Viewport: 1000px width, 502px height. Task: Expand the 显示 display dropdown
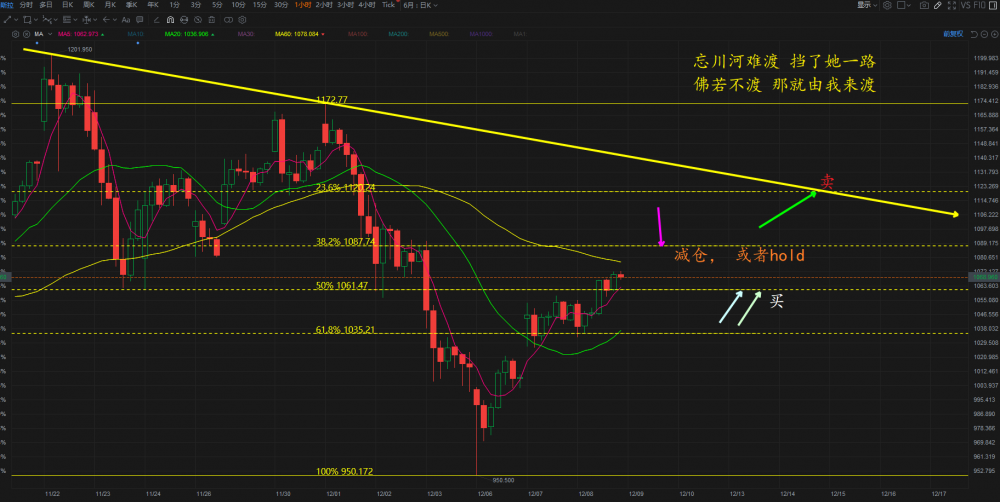[866, 5]
